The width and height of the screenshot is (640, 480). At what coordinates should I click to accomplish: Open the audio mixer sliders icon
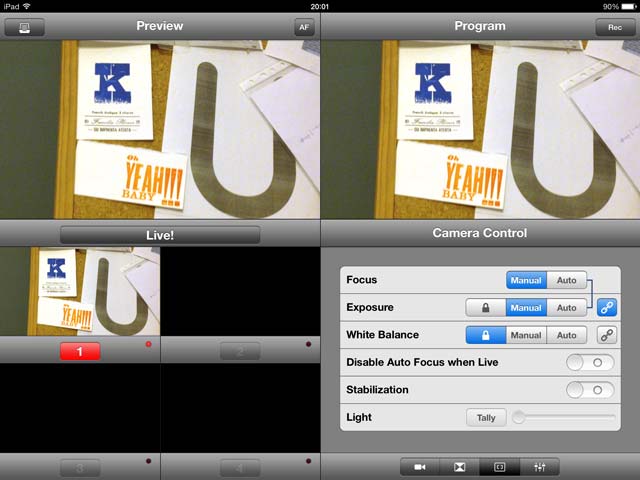point(539,467)
